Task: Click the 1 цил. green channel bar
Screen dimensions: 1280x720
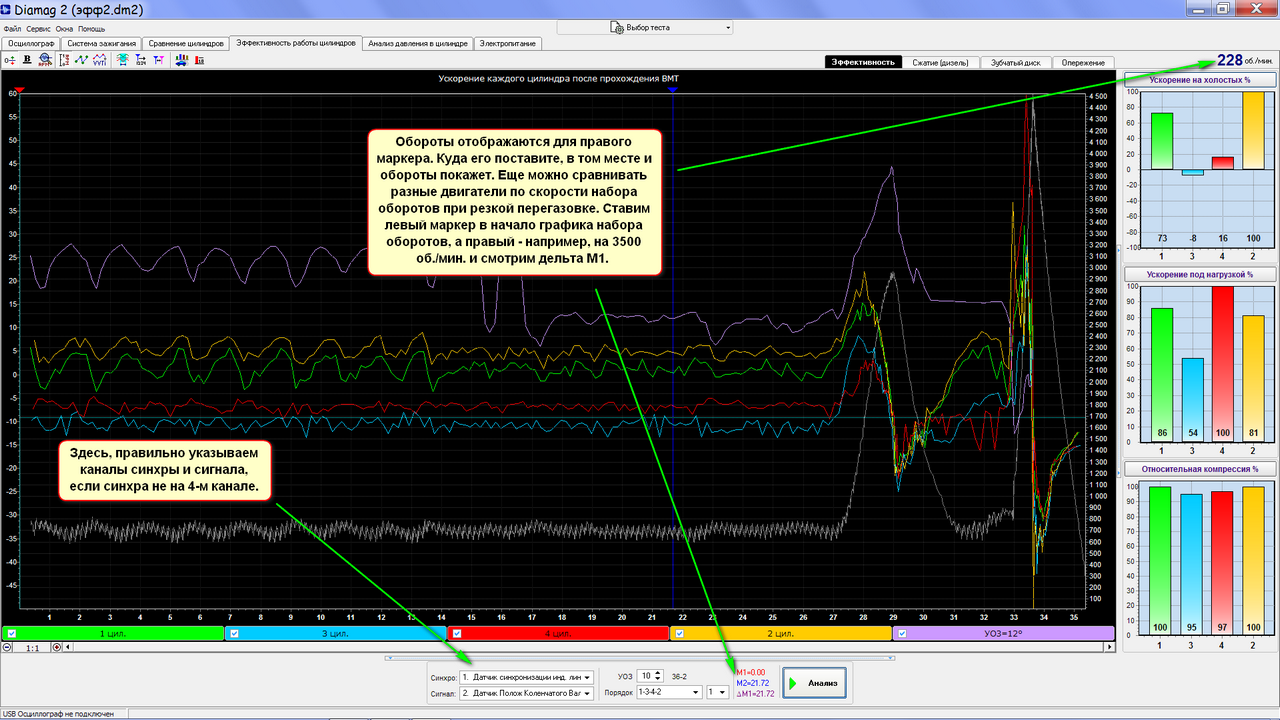Action: point(113,633)
